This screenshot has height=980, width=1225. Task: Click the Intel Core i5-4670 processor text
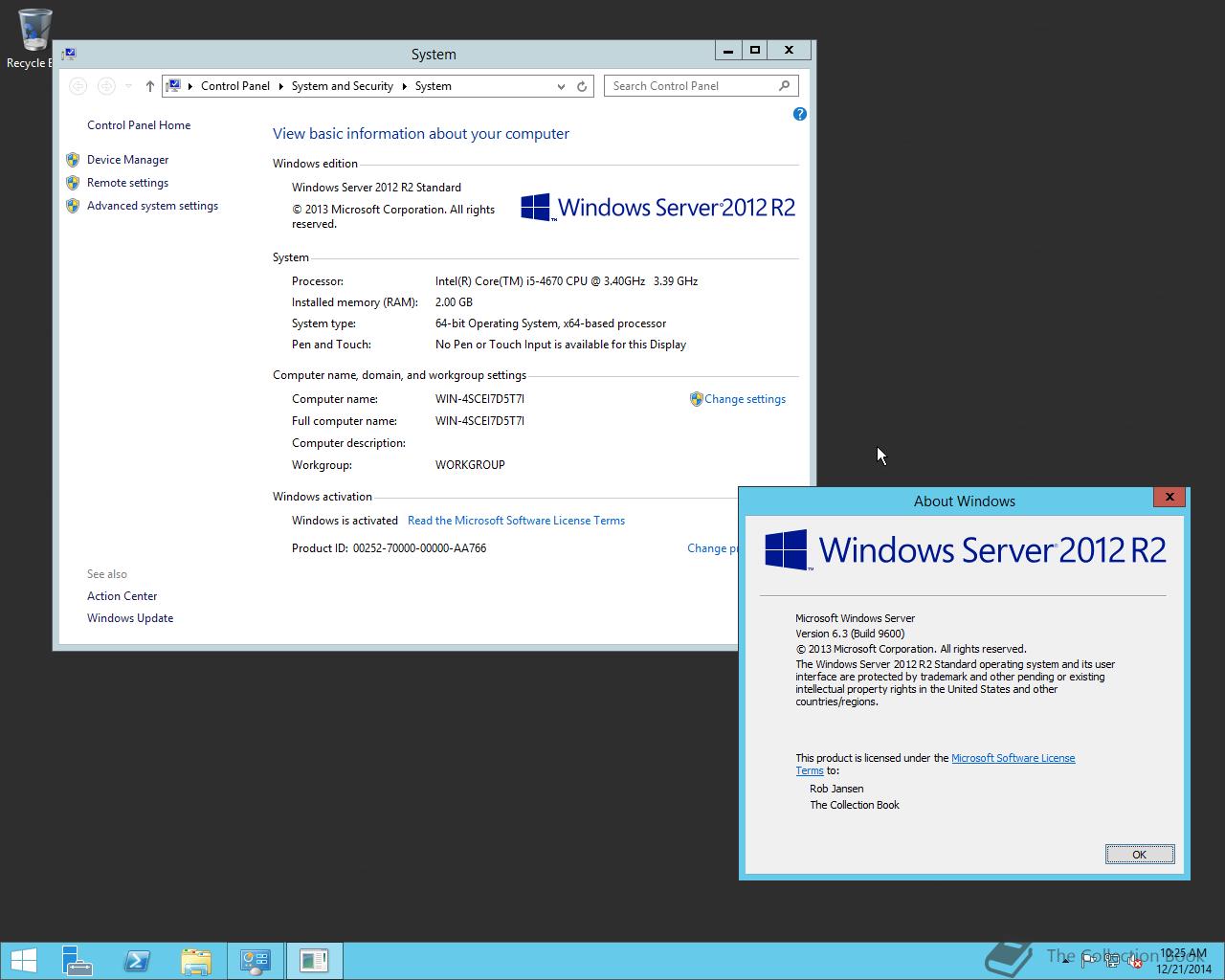tap(567, 281)
